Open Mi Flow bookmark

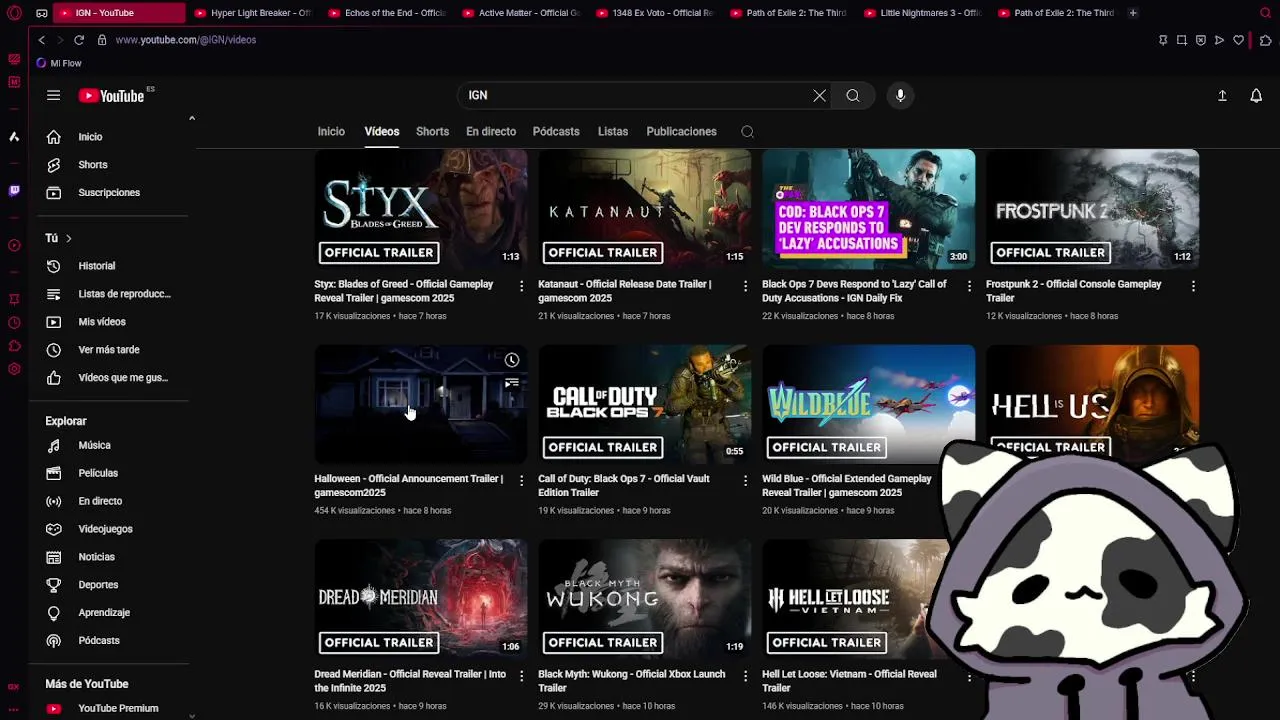click(59, 63)
